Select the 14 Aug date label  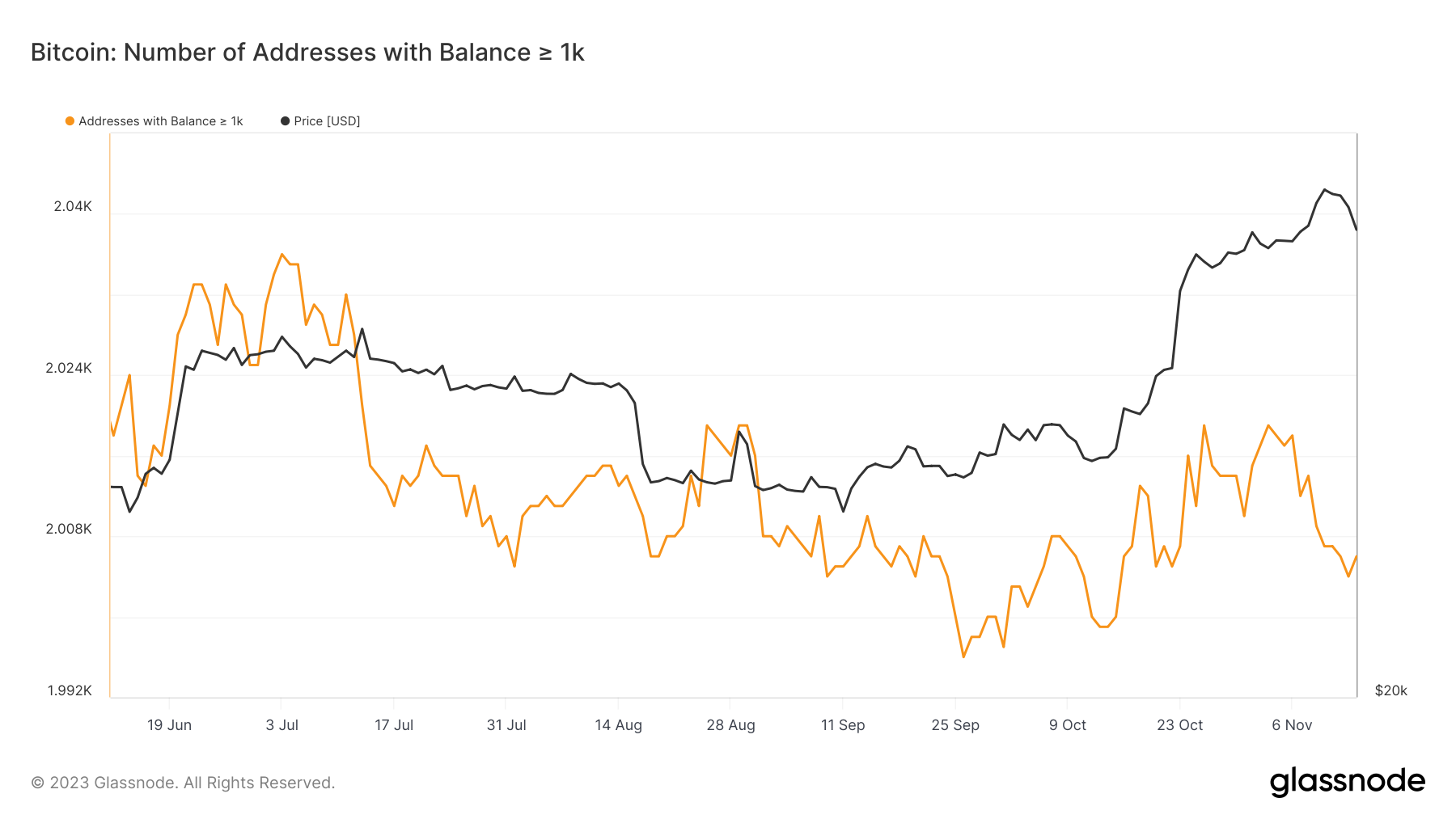tap(618, 725)
